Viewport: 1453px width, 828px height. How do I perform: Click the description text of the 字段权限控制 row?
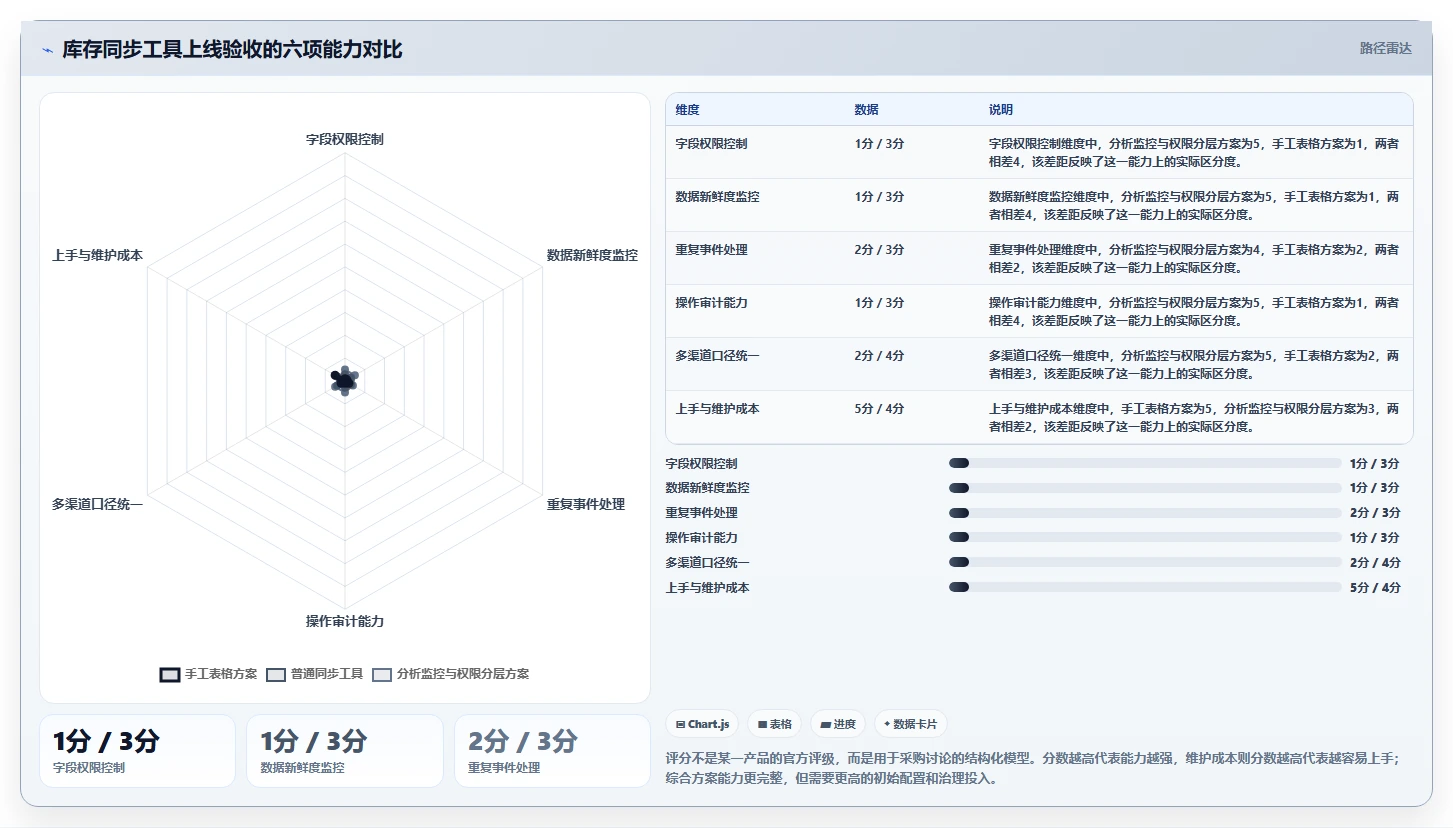coord(1194,152)
